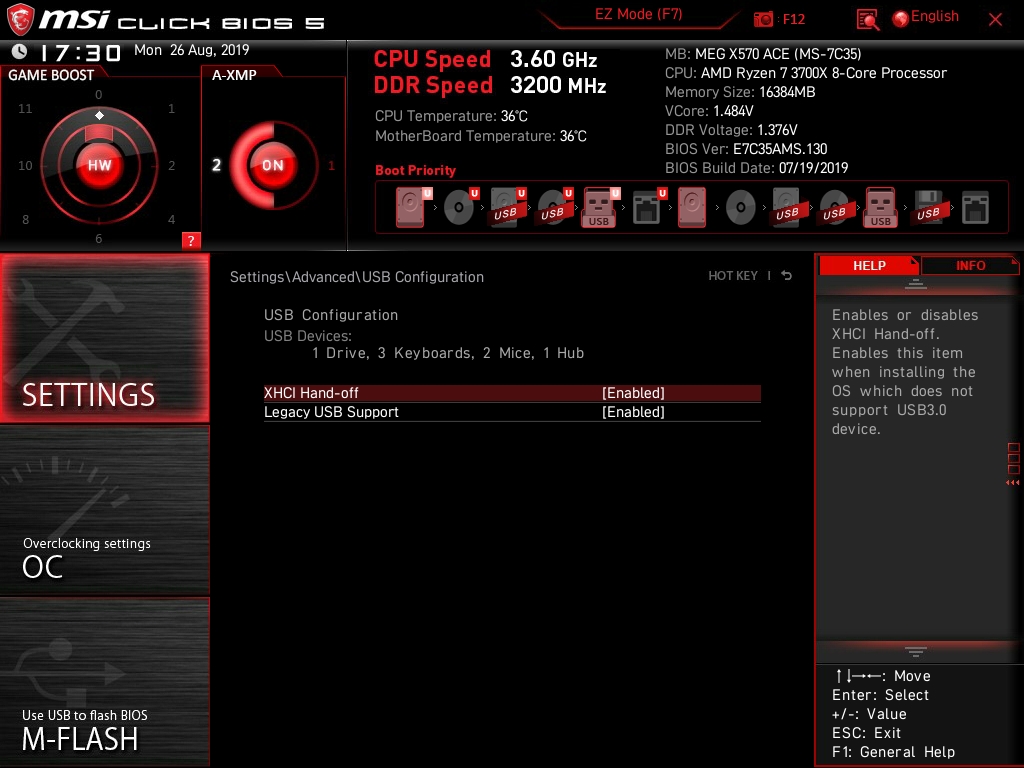Image resolution: width=1024 pixels, height=768 pixels.
Task: Click the triple arrow icon on right edge
Action: pyautogui.click(x=1012, y=483)
